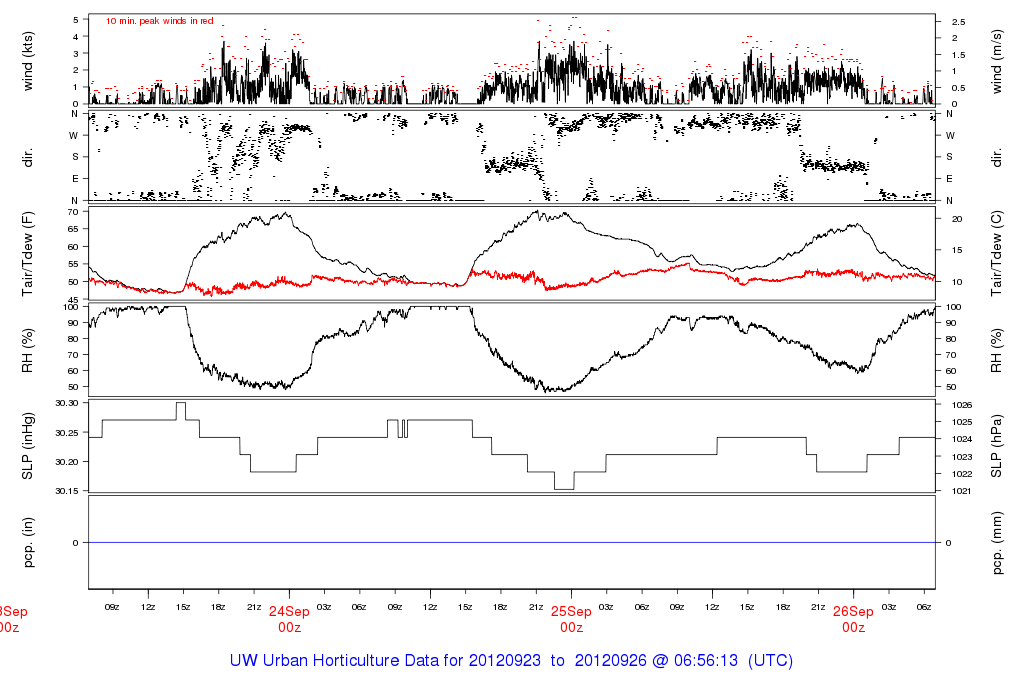Click the 'wind (m/s)' axis label

[997, 61]
